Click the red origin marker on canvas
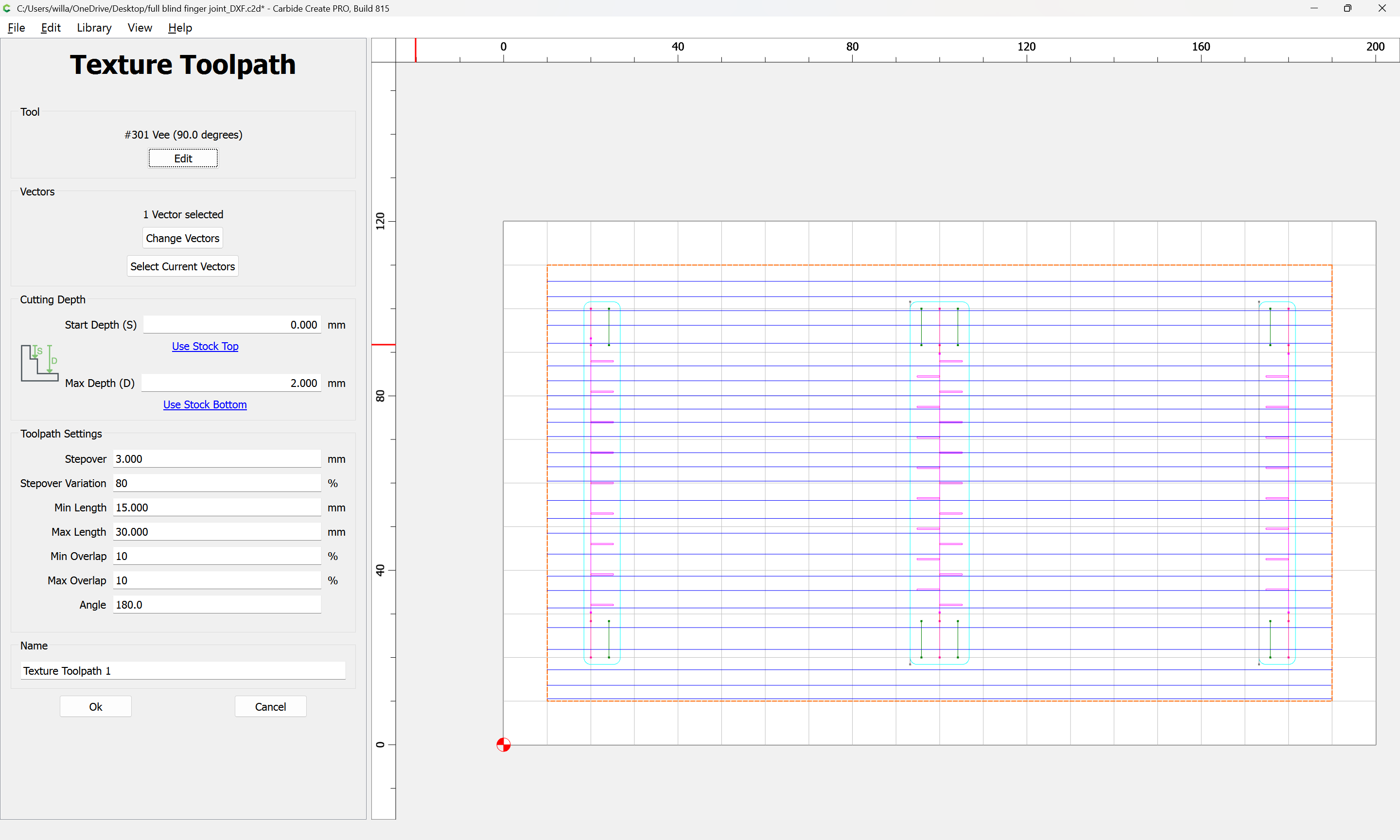 (x=503, y=744)
